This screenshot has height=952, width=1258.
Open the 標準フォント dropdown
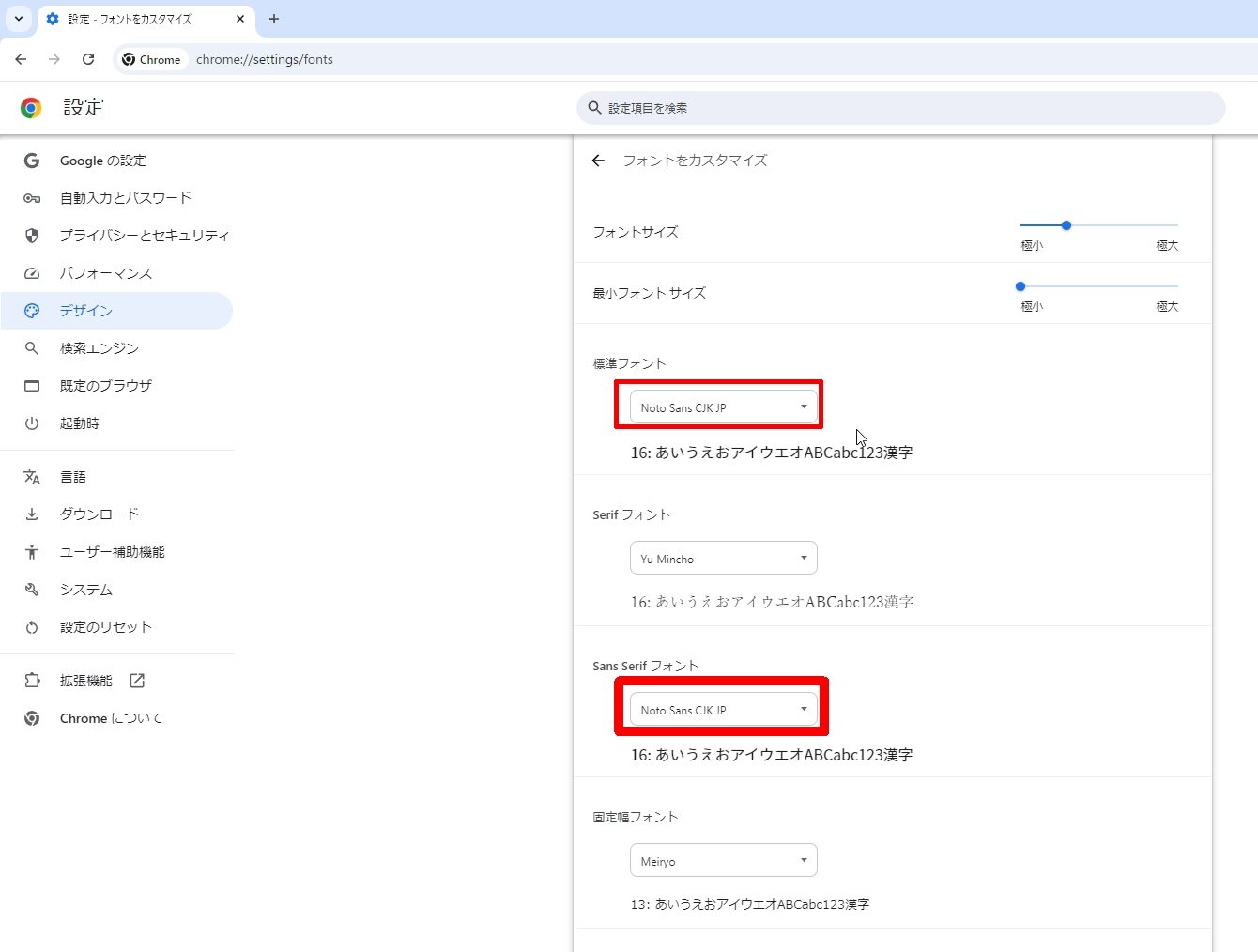coord(723,407)
